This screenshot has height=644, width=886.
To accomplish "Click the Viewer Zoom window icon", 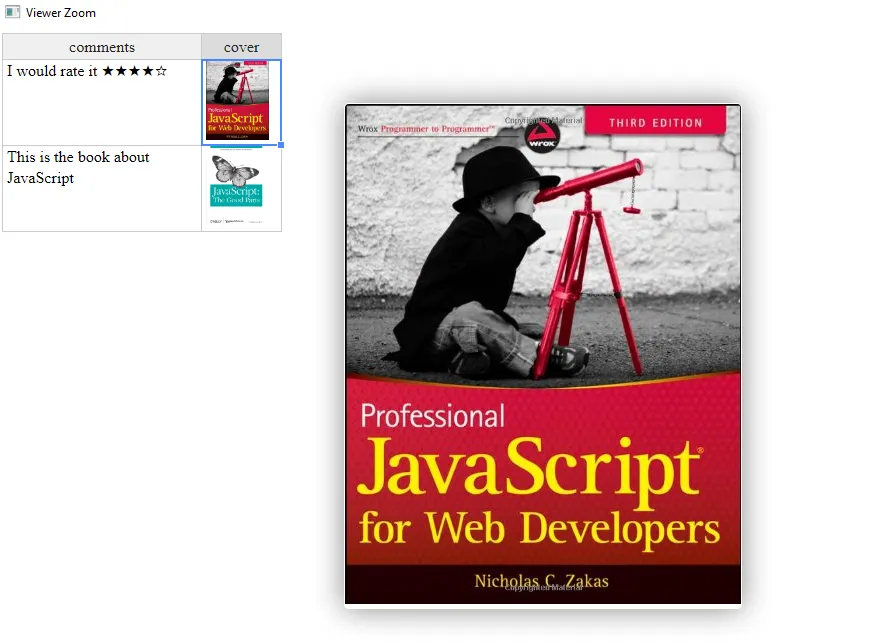I will click(12, 12).
